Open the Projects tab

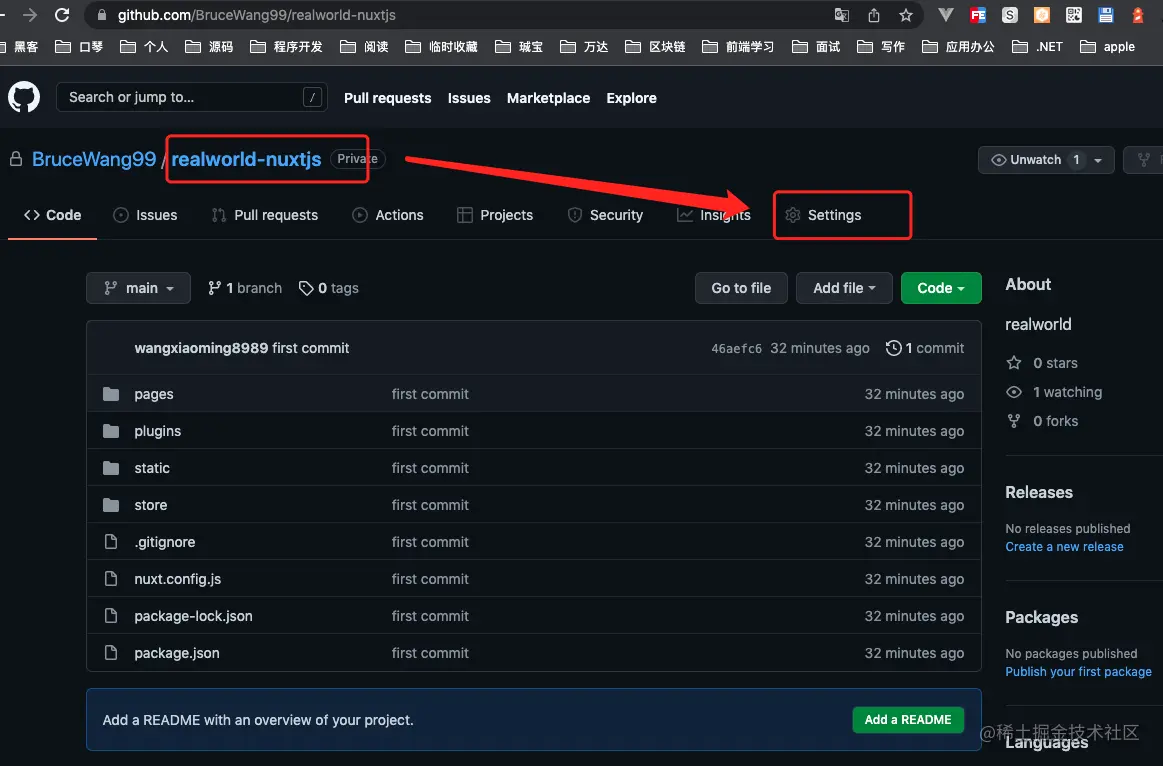[x=495, y=215]
